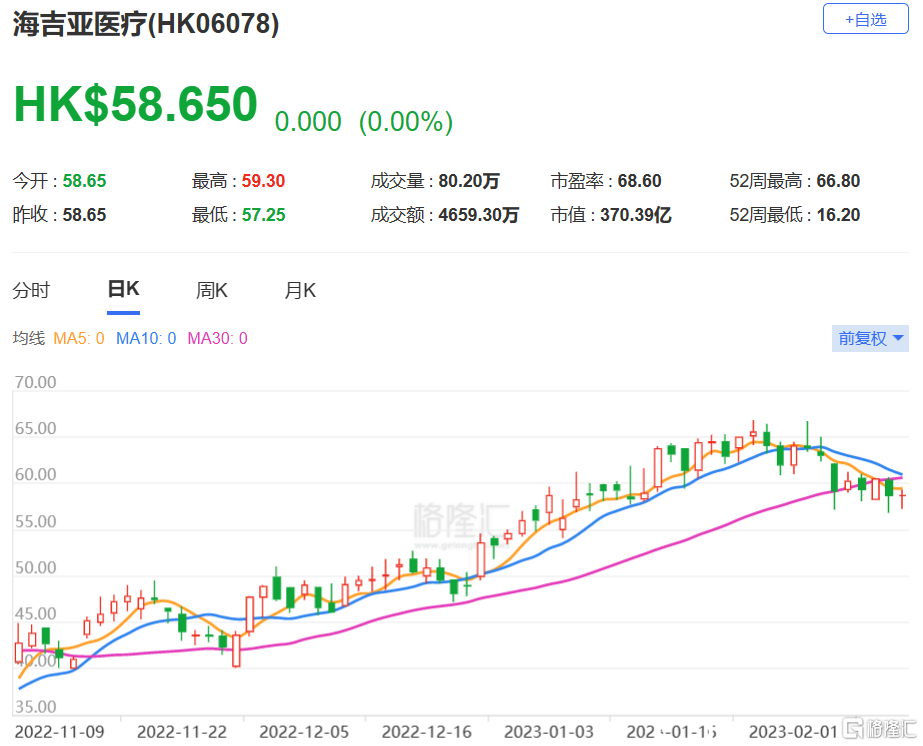Click the 2023-01-03 date axis label
The height and width of the screenshot is (746, 923).
point(549,732)
